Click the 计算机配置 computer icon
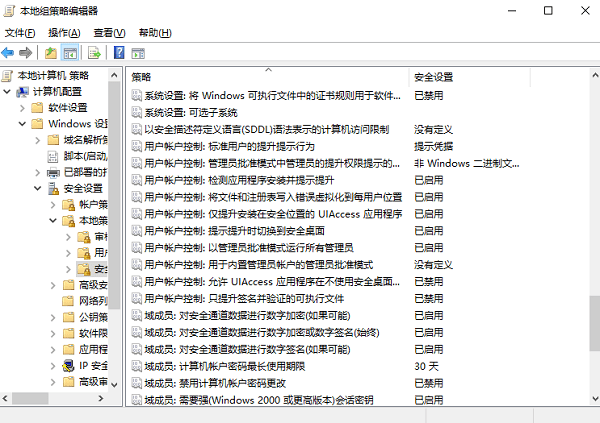Viewport: 600px width, 423px height. click(22, 92)
